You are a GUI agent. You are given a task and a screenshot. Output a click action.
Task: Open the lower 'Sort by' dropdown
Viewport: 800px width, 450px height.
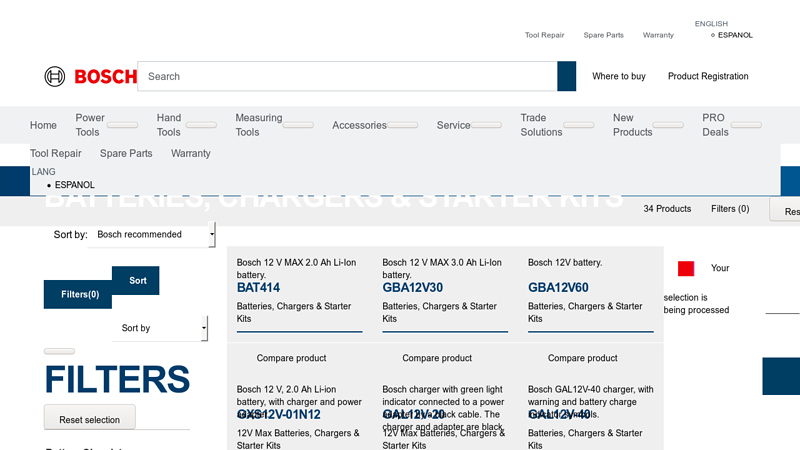pos(158,328)
